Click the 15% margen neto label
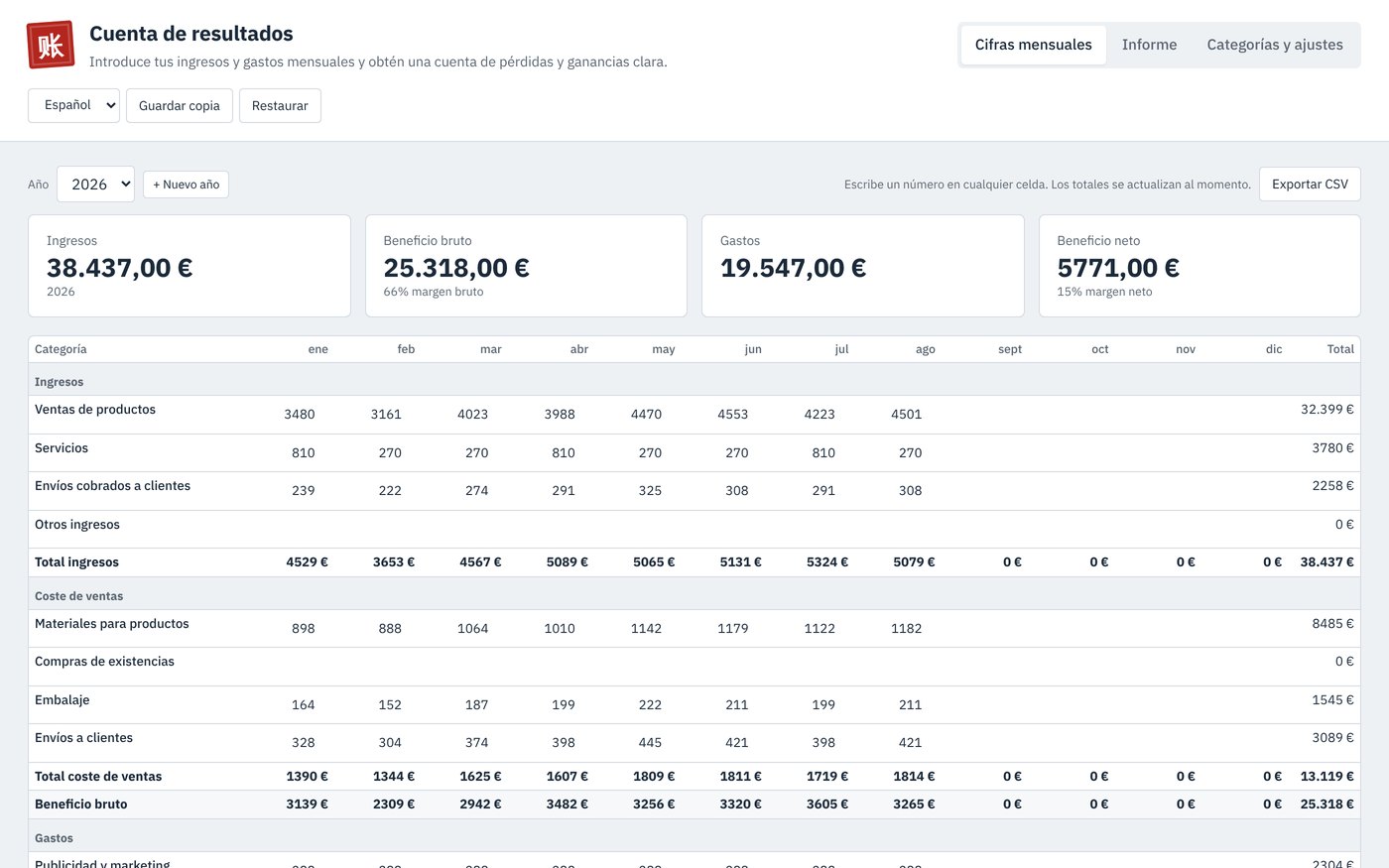1389x868 pixels. [x=1105, y=292]
